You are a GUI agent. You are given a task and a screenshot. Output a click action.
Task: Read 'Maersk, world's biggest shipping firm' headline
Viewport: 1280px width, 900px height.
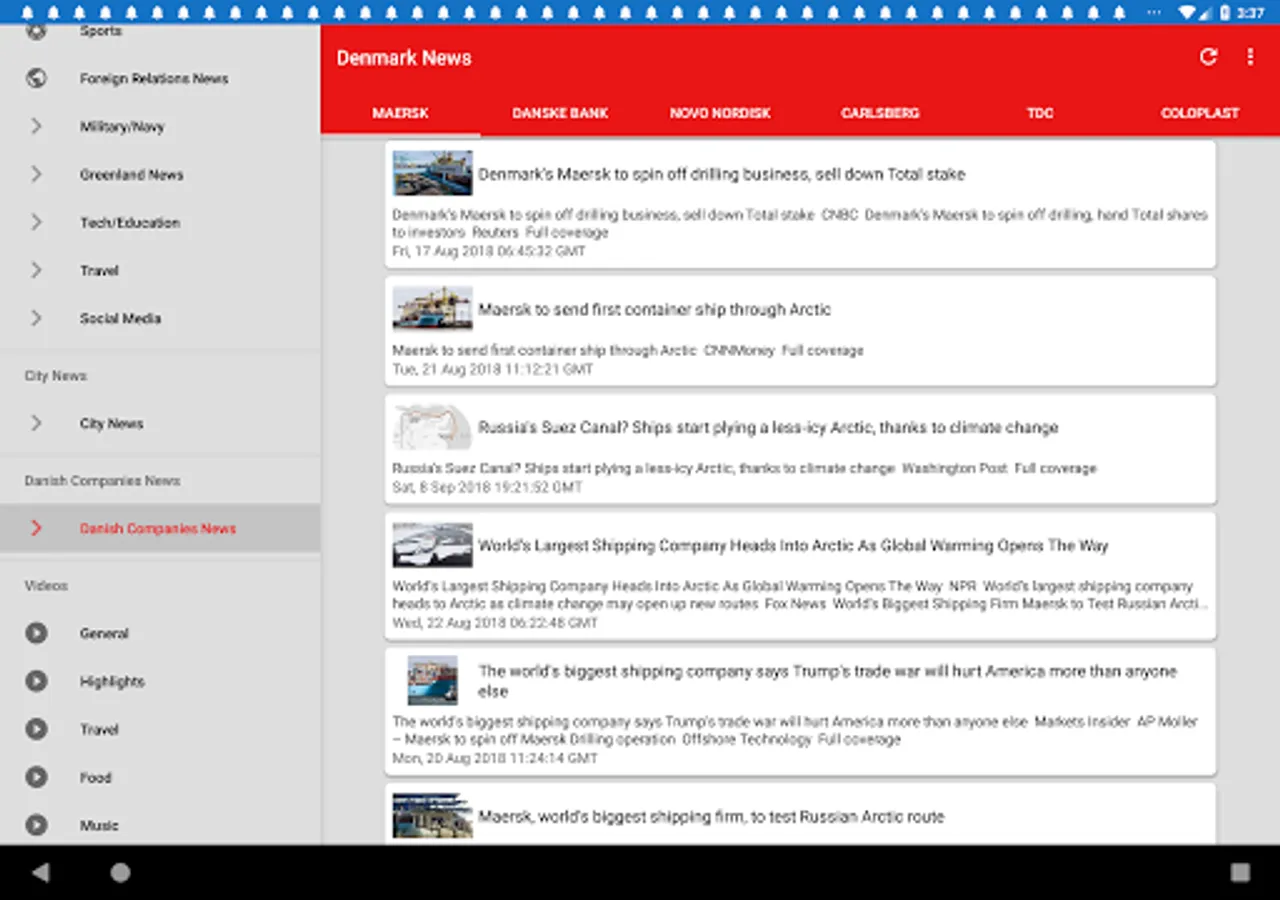pos(711,817)
